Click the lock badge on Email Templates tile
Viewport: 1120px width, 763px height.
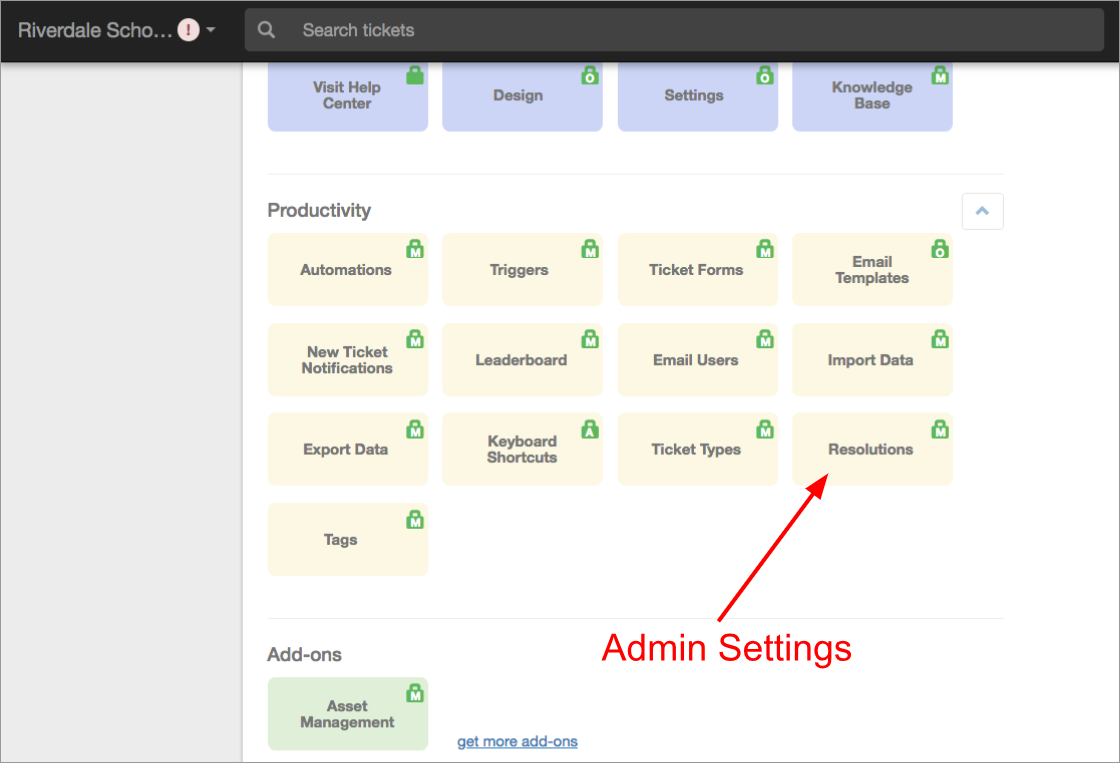point(940,249)
